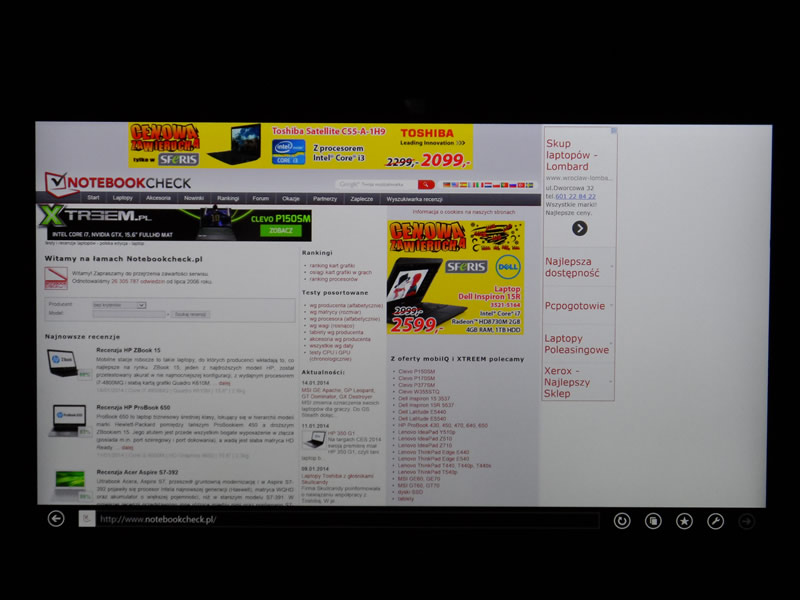Screen dimensions: 800x600
Task: Click the dimmed forward arrow icon
Action: pos(746,521)
